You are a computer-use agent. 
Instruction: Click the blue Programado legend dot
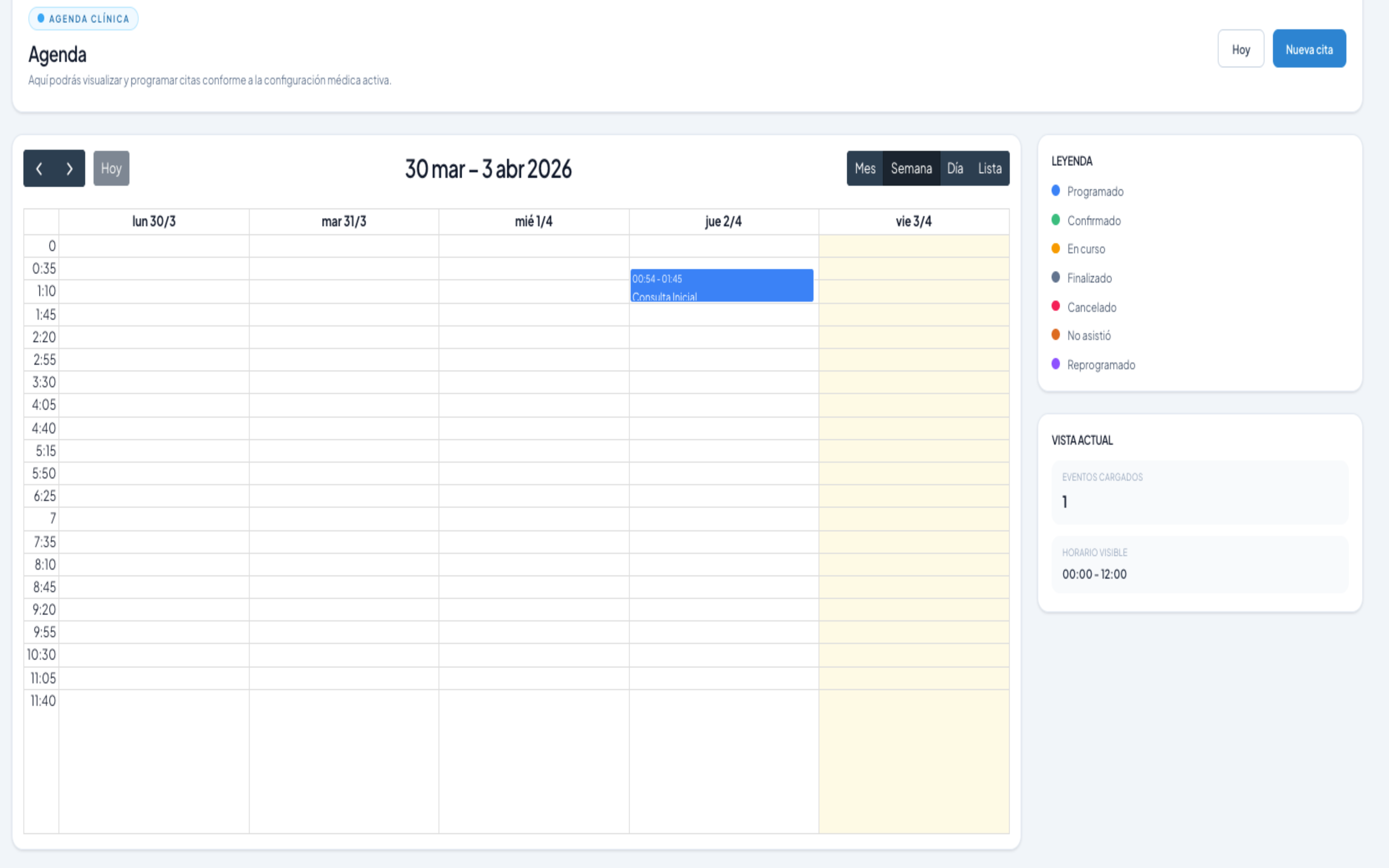pos(1055,190)
